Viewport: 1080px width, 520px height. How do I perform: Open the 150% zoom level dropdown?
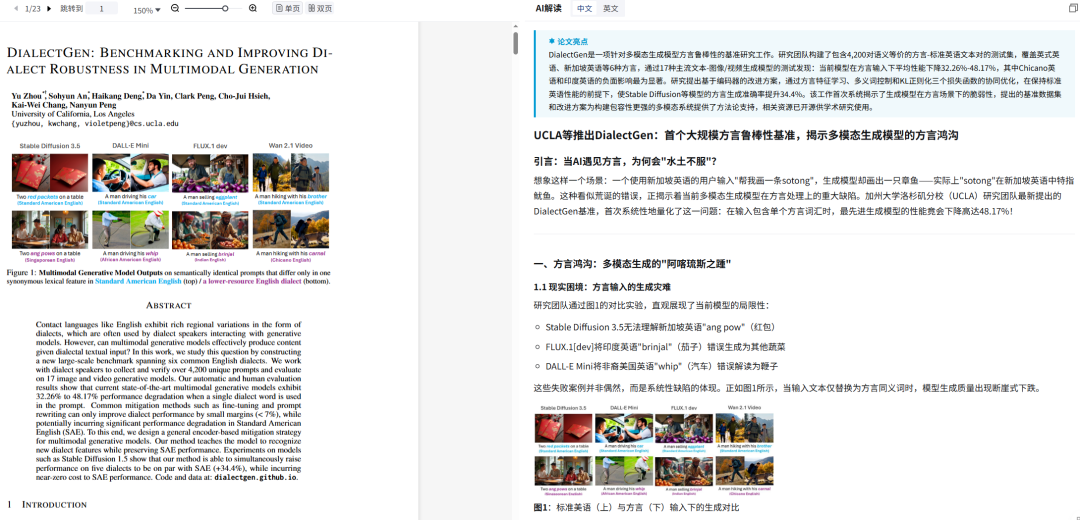point(147,10)
